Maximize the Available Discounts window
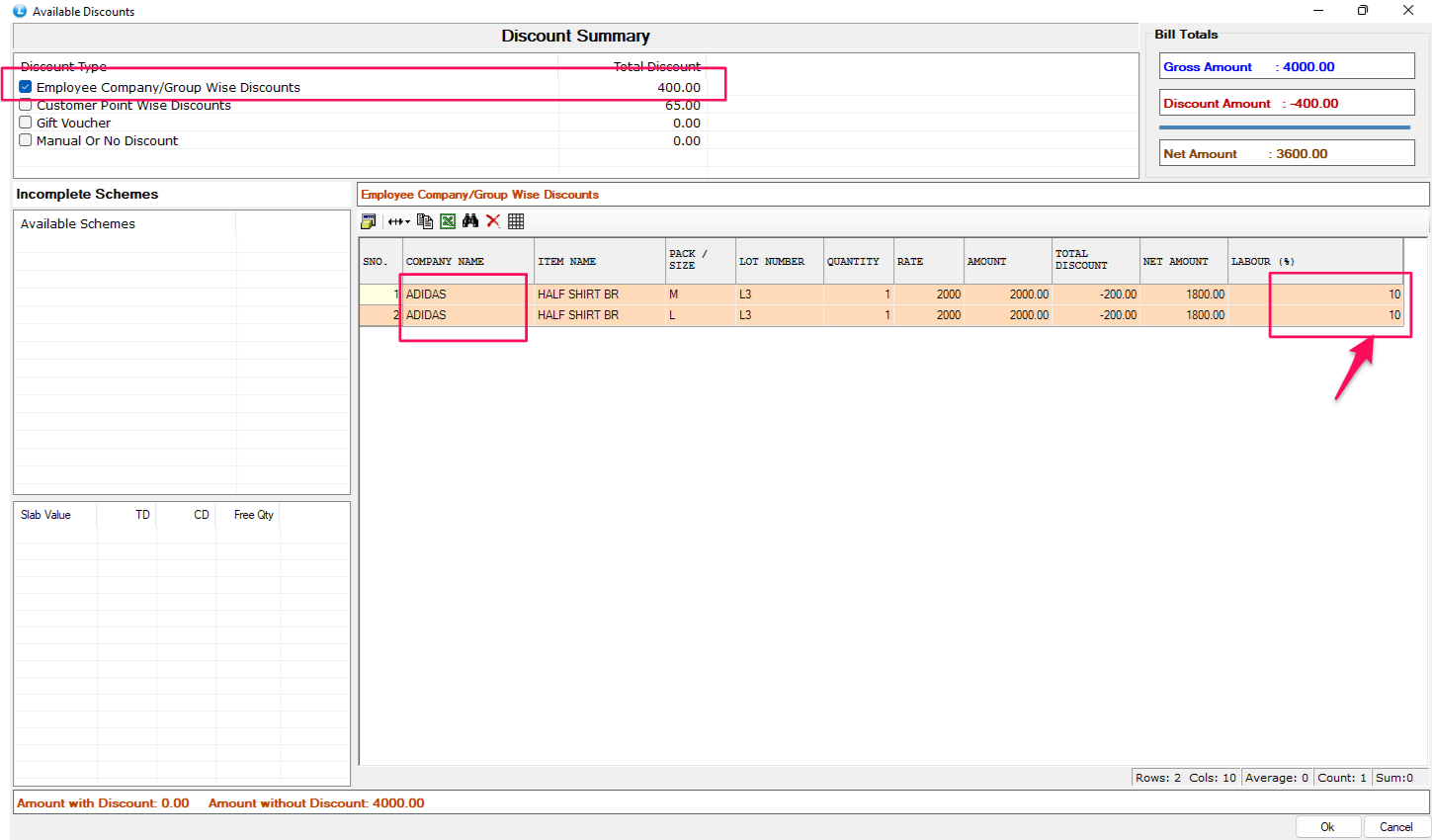This screenshot has width=1432, height=840. click(x=1363, y=11)
